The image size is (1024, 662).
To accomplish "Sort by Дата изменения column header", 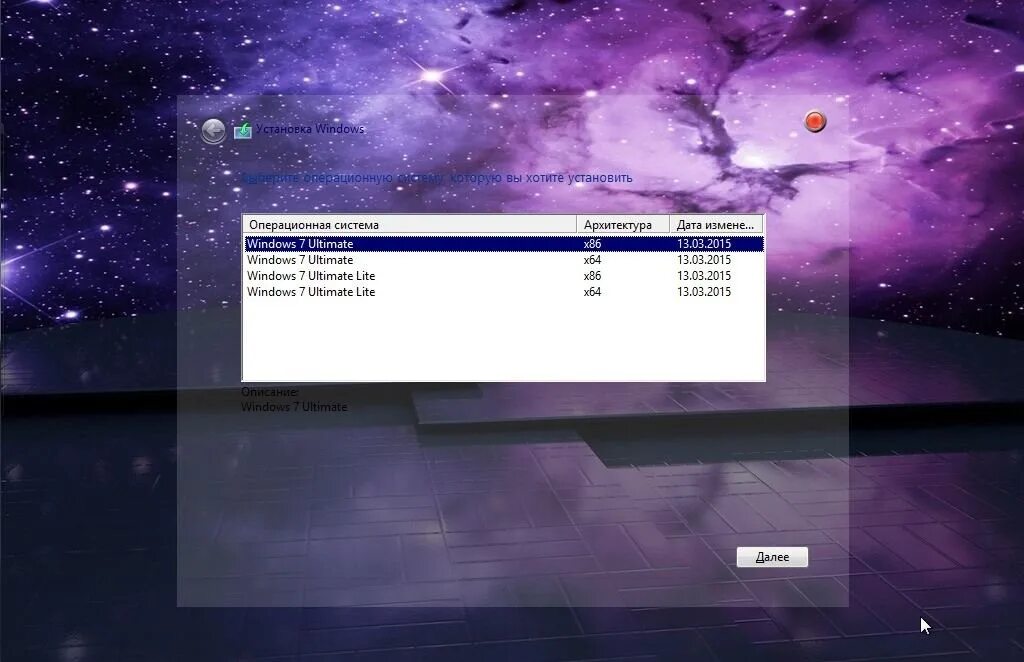I will (x=716, y=225).
